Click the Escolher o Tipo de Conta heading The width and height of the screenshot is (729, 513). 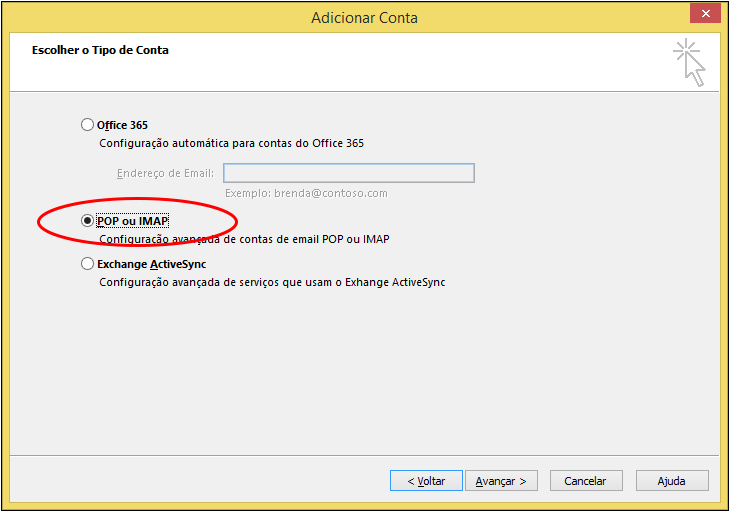(100, 50)
